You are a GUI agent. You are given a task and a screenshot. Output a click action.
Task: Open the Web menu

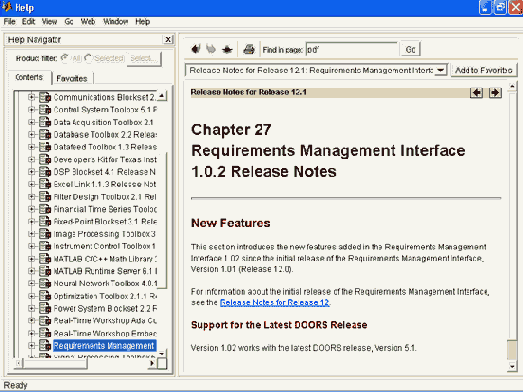coord(88,22)
